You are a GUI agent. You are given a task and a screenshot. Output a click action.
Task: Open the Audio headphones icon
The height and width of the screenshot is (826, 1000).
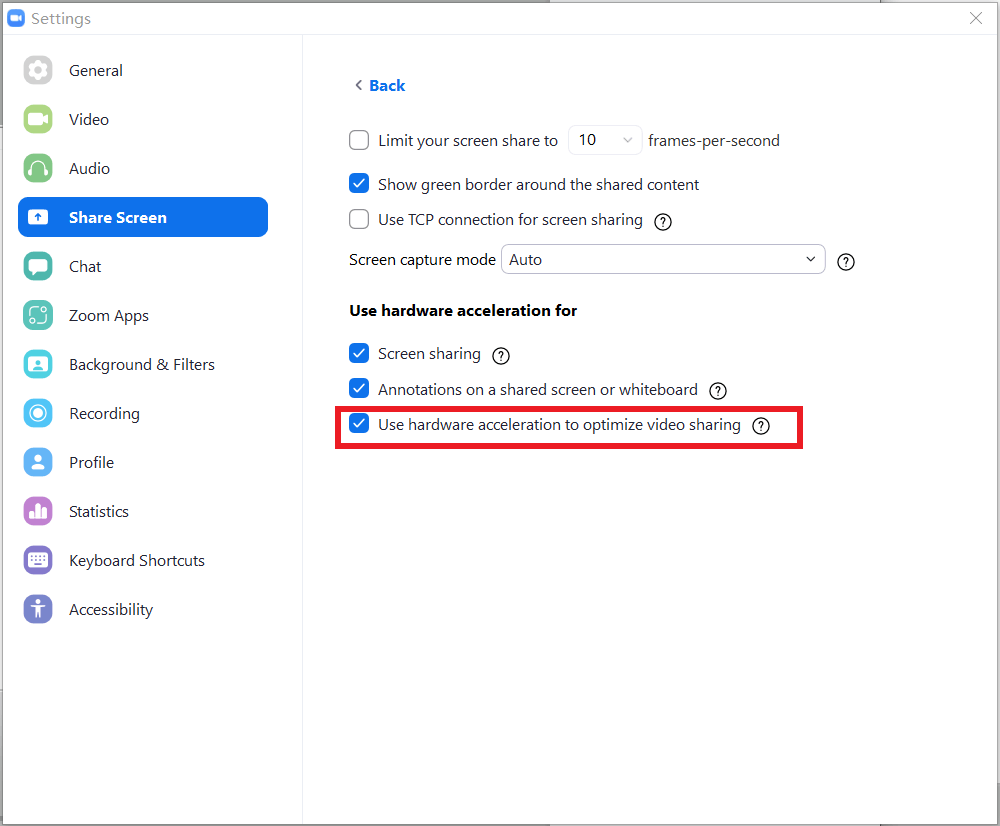coord(38,168)
